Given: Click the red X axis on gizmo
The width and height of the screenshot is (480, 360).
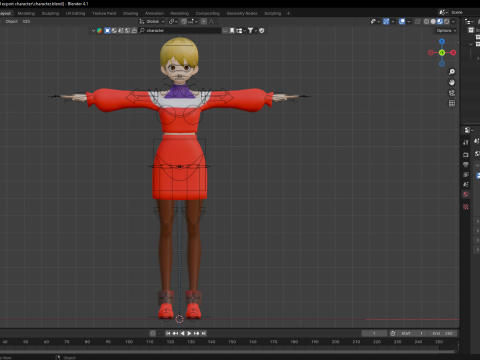Looking at the screenshot, I should 453,53.
